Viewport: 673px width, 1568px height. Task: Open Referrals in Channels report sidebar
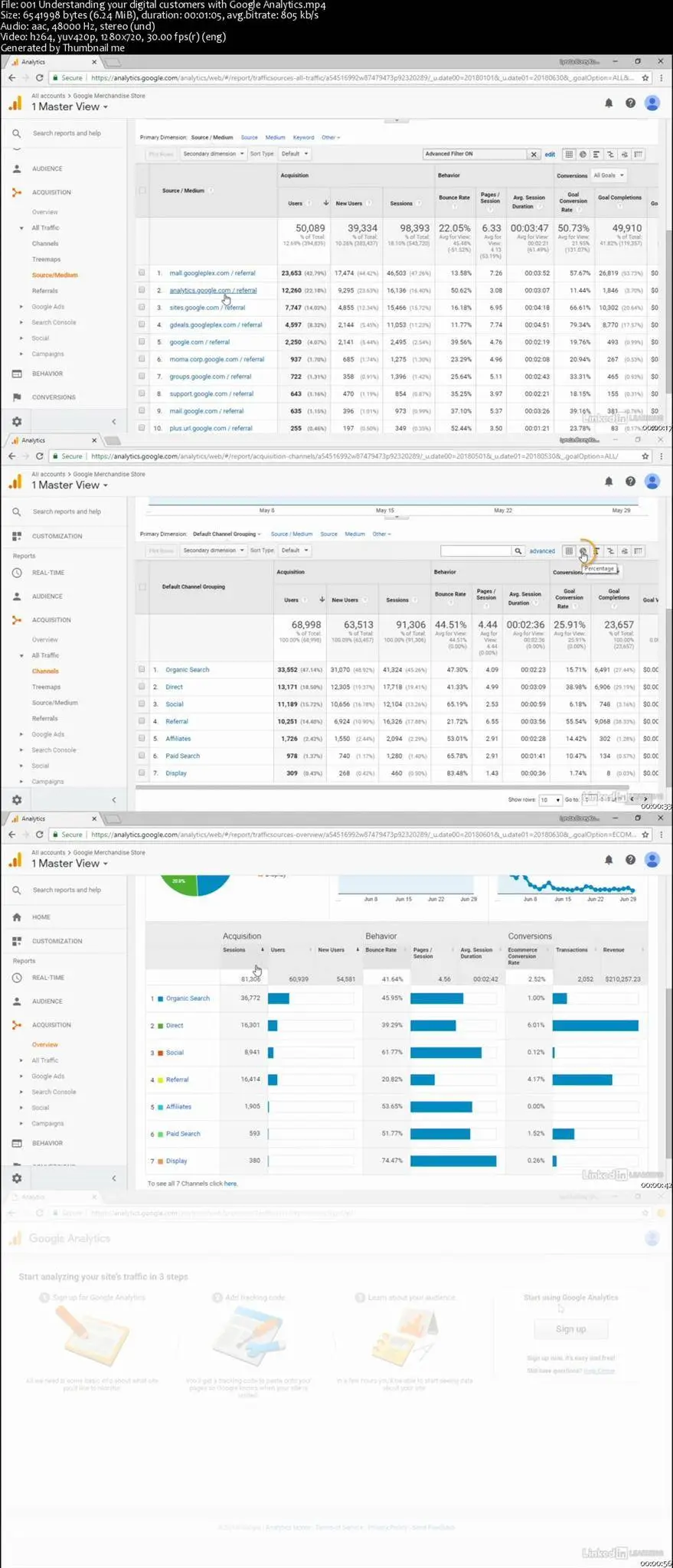click(x=44, y=718)
